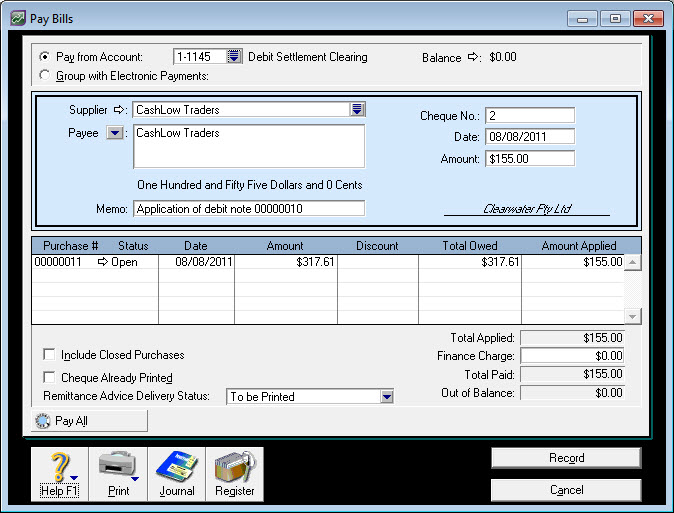Image resolution: width=674 pixels, height=513 pixels.
Task: Maximize the Pay Bills window
Action: click(615, 19)
